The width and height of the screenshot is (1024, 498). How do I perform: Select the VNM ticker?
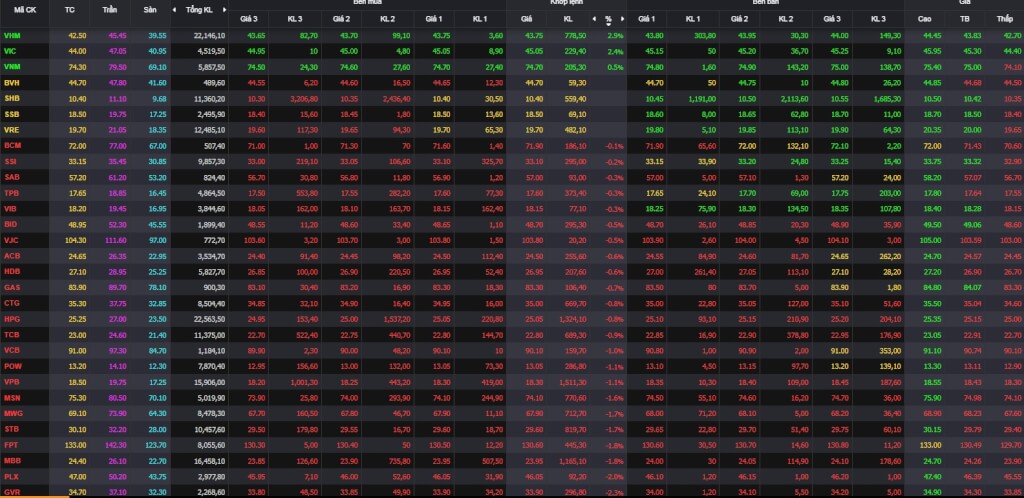pos(12,67)
